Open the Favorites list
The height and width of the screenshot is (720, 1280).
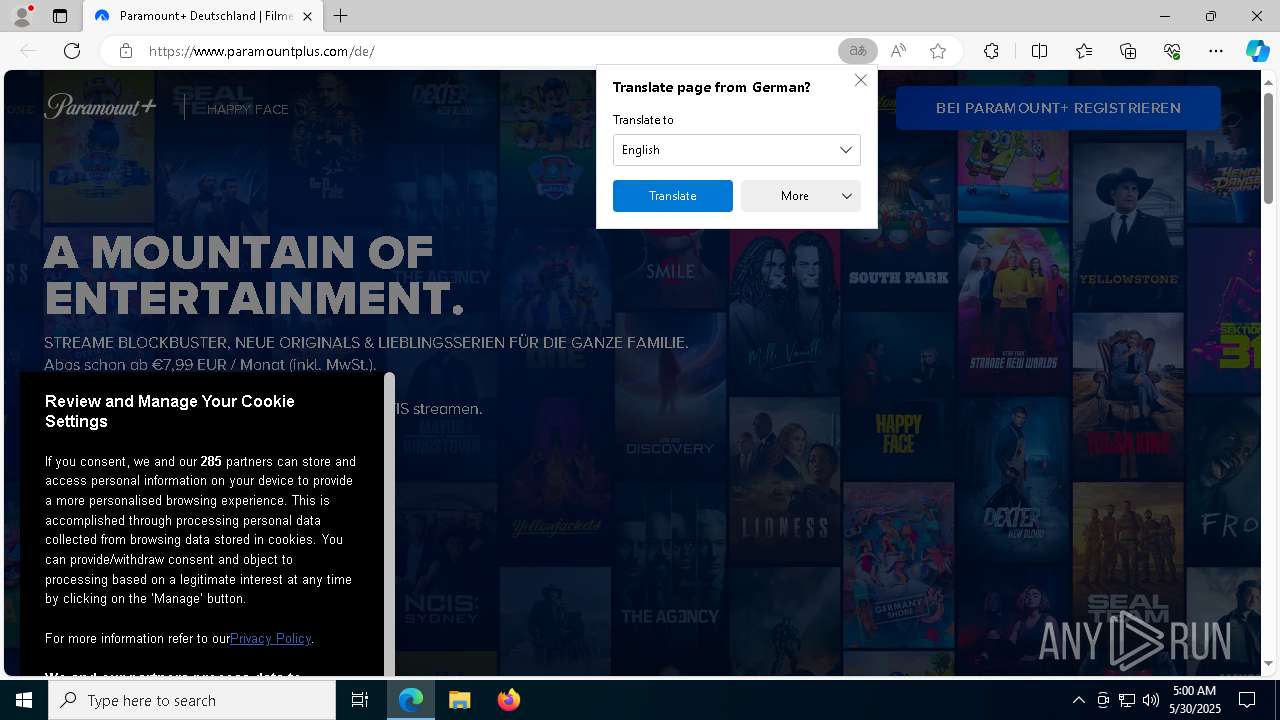click(1084, 51)
